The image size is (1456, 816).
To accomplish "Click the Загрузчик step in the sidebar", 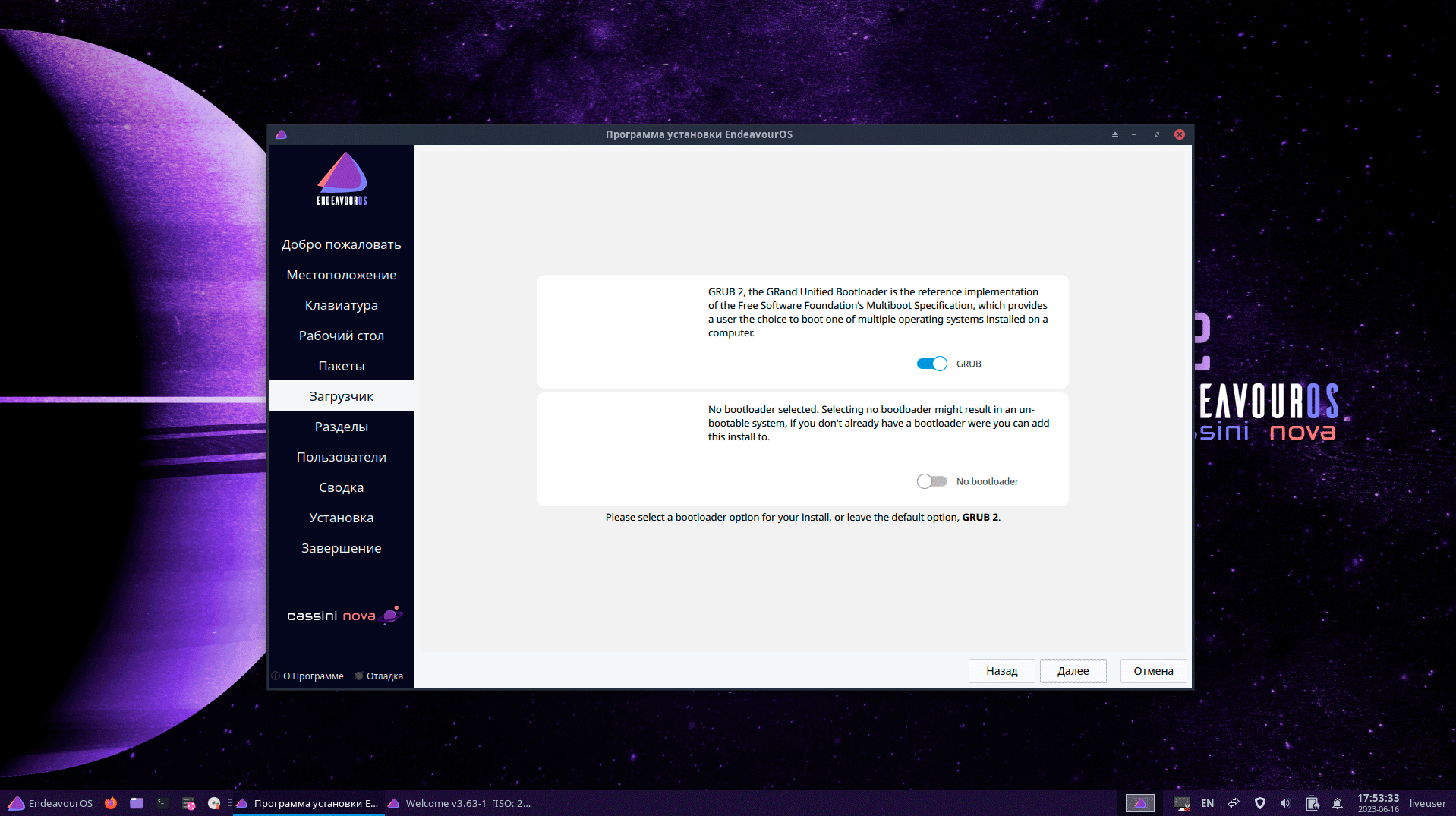I will pos(342,396).
